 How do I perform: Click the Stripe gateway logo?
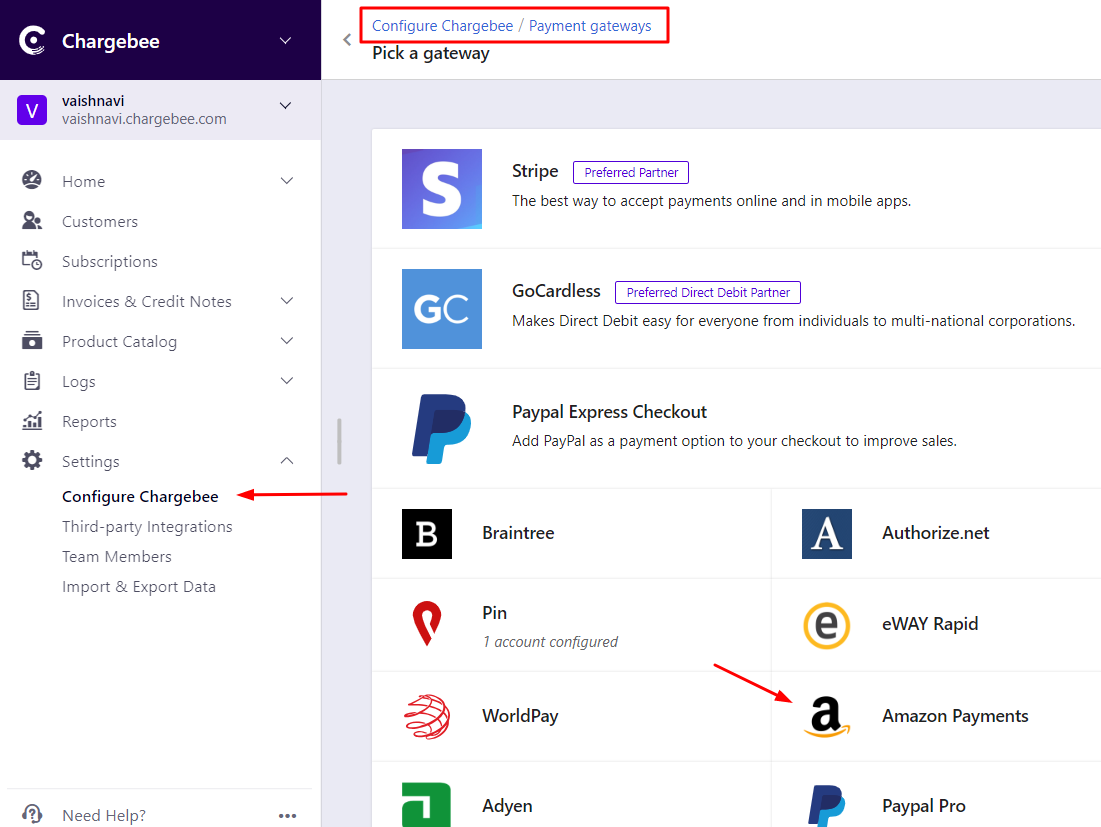pos(441,189)
